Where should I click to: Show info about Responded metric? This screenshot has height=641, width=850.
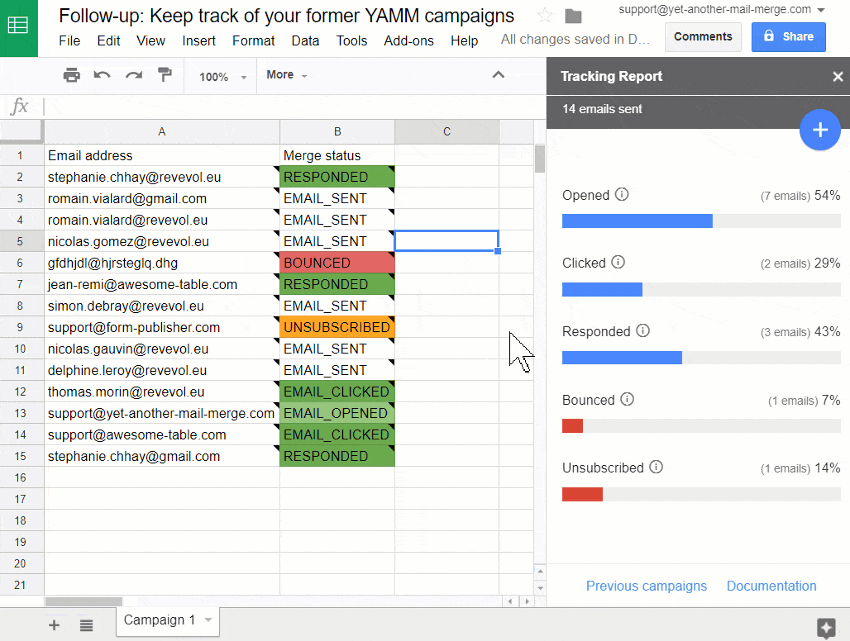643,331
